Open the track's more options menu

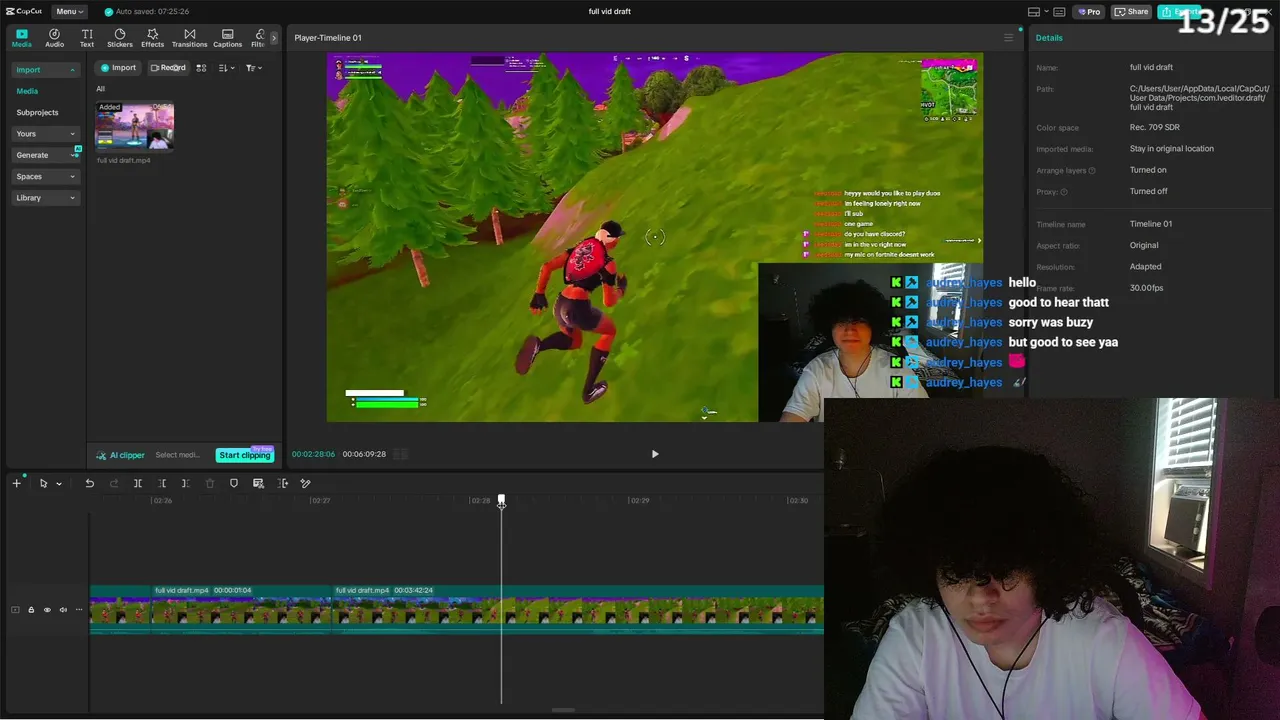79,610
